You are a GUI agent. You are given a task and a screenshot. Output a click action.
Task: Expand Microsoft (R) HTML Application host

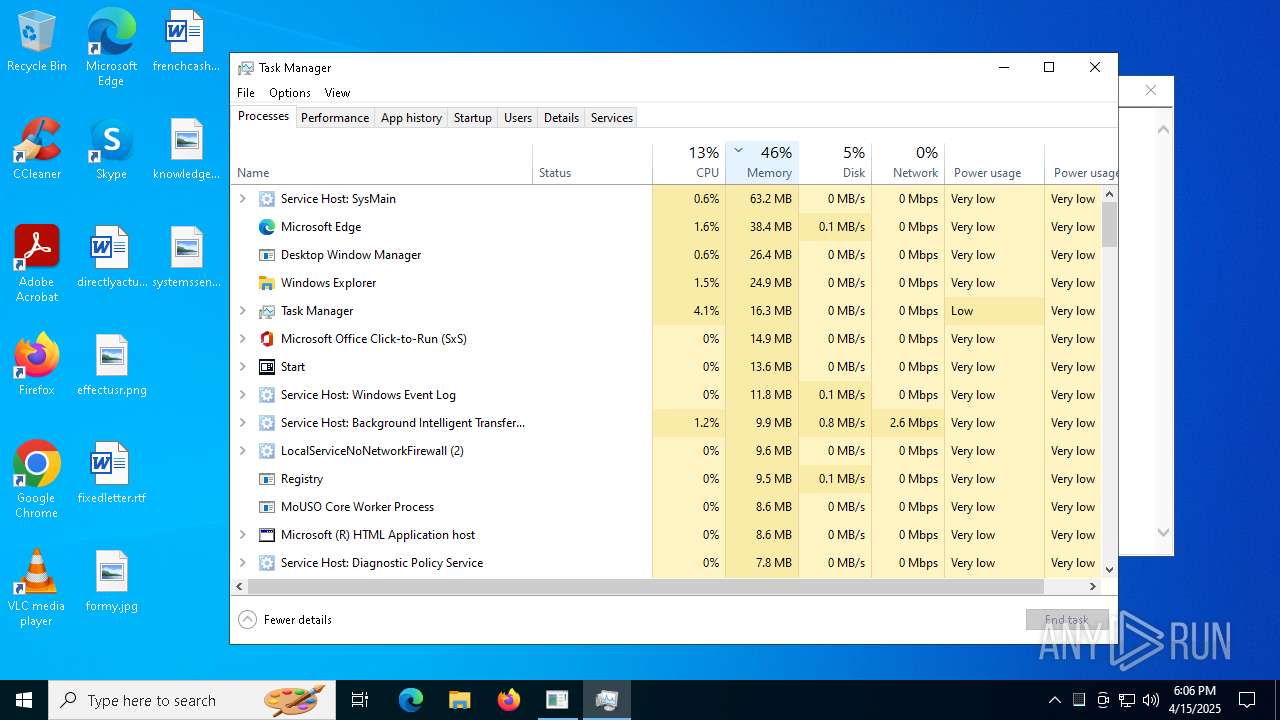(242, 535)
